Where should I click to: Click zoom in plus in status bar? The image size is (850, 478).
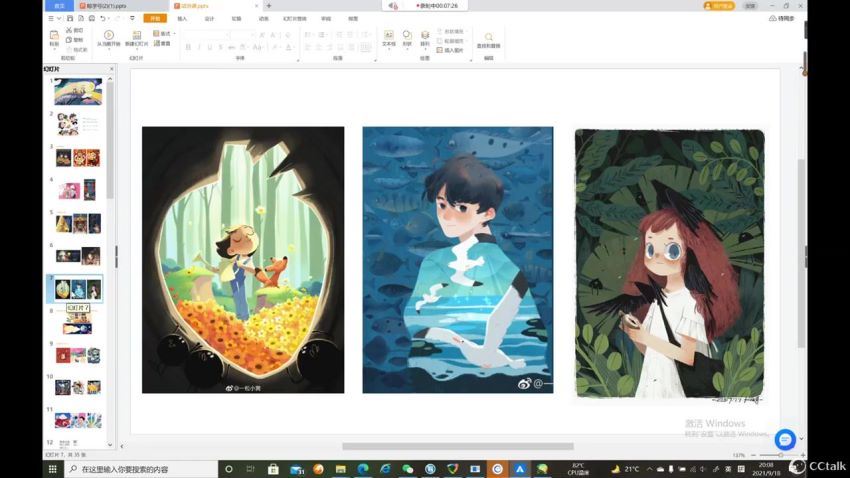coord(803,455)
